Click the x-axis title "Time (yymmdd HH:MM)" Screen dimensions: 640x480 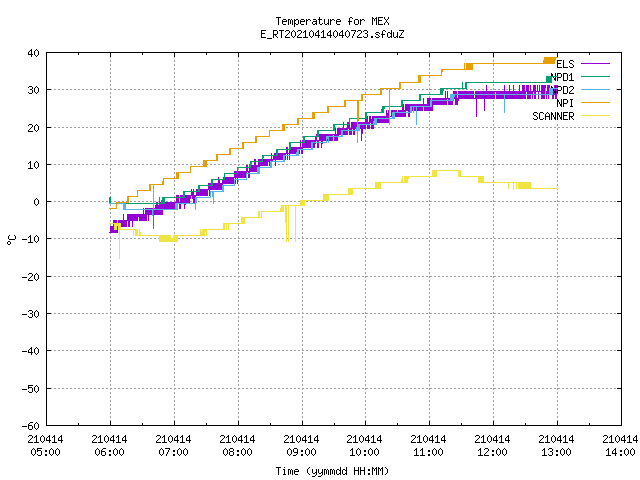[x=332, y=471]
